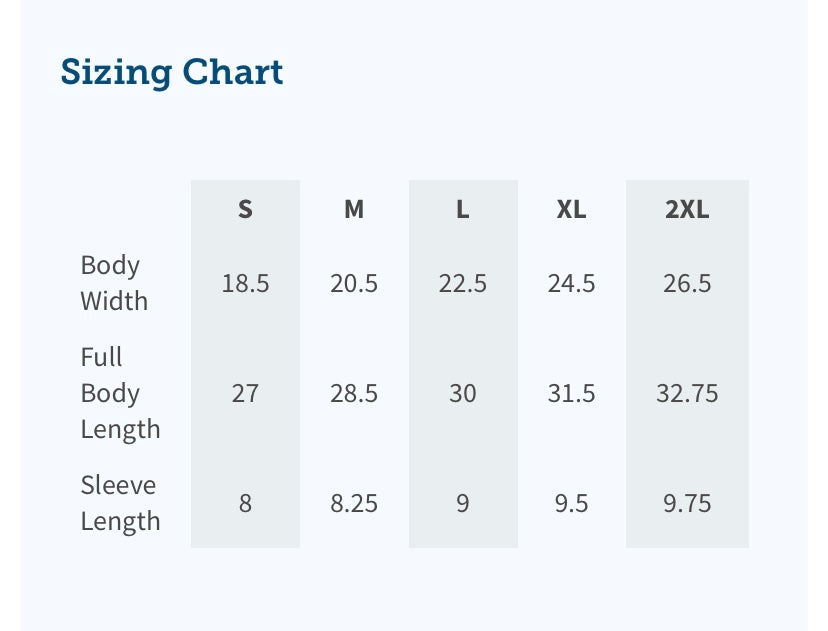
Task: Pick the 2XL size column header
Action: coord(687,209)
